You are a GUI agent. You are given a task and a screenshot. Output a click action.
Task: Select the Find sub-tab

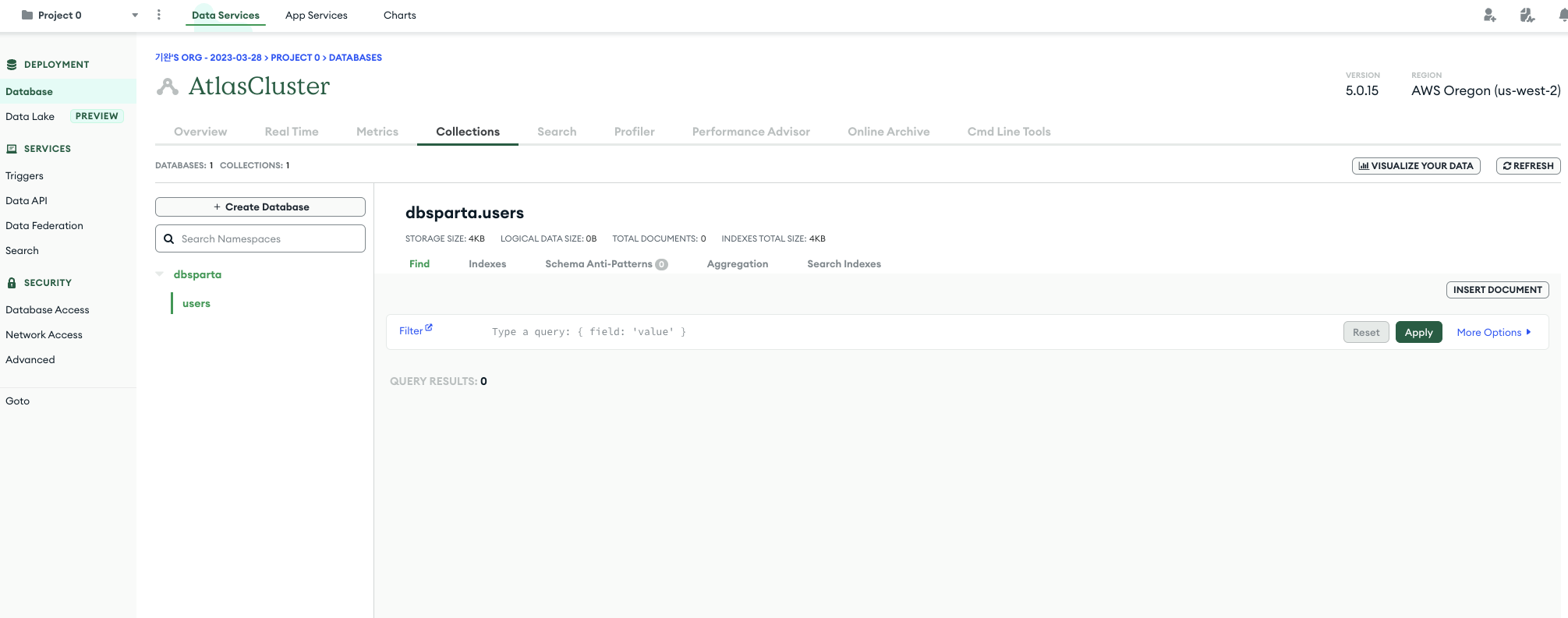point(419,264)
